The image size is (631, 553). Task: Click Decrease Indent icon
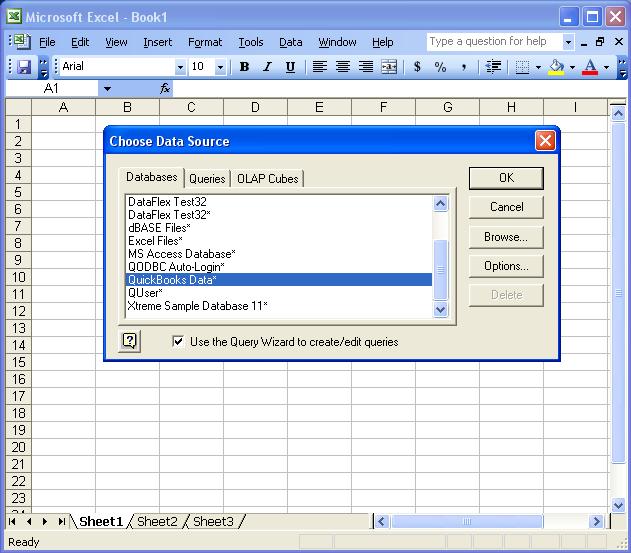[x=493, y=67]
